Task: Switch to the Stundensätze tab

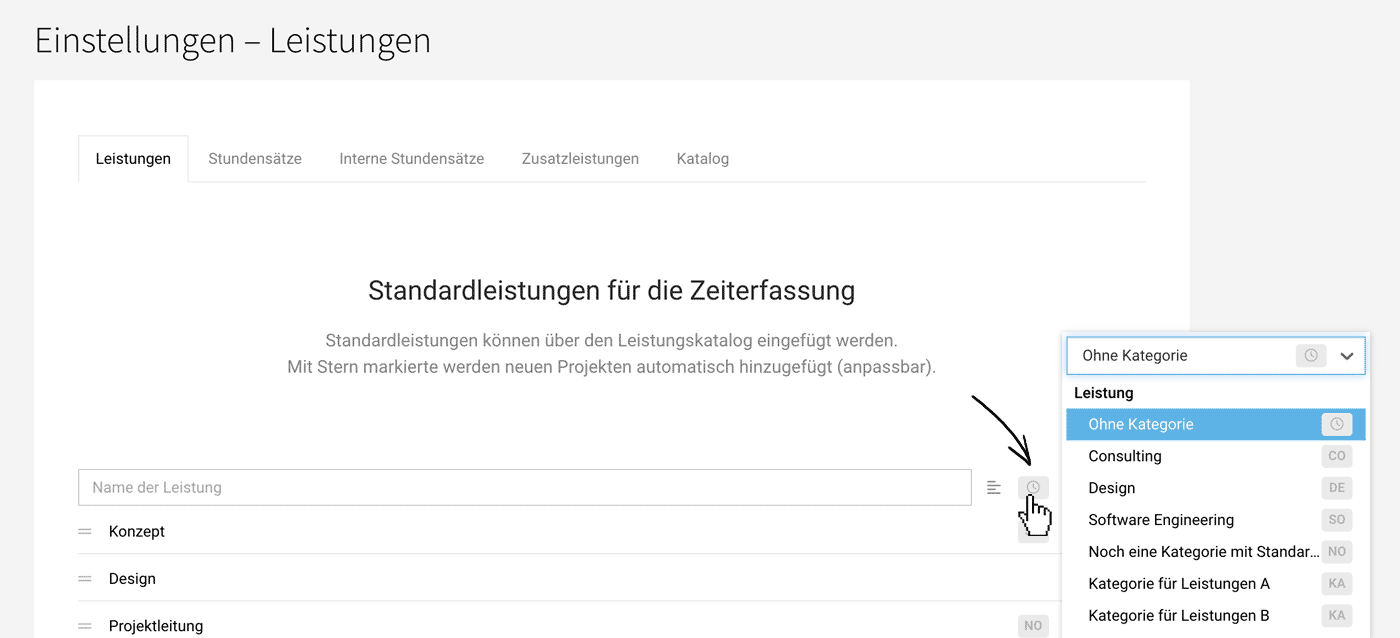Action: coord(254,158)
